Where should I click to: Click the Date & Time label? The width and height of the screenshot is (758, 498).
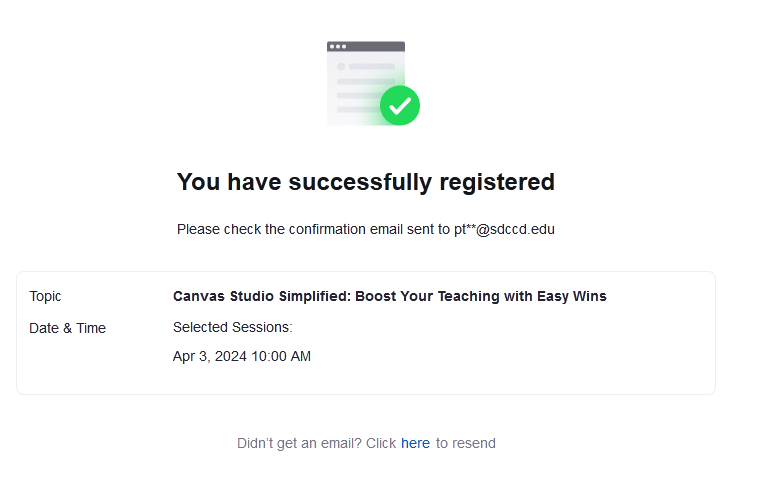(x=67, y=328)
